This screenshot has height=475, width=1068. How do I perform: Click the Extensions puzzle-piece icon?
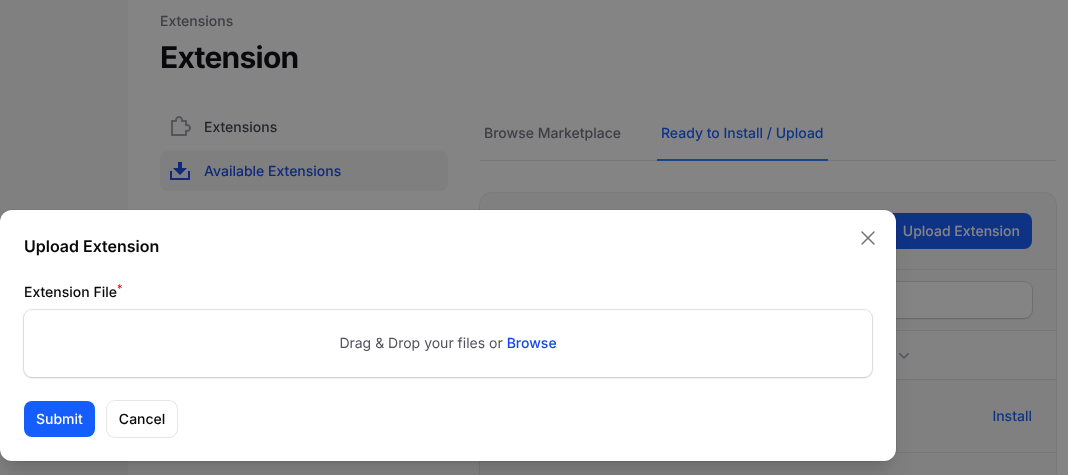pyautogui.click(x=180, y=127)
